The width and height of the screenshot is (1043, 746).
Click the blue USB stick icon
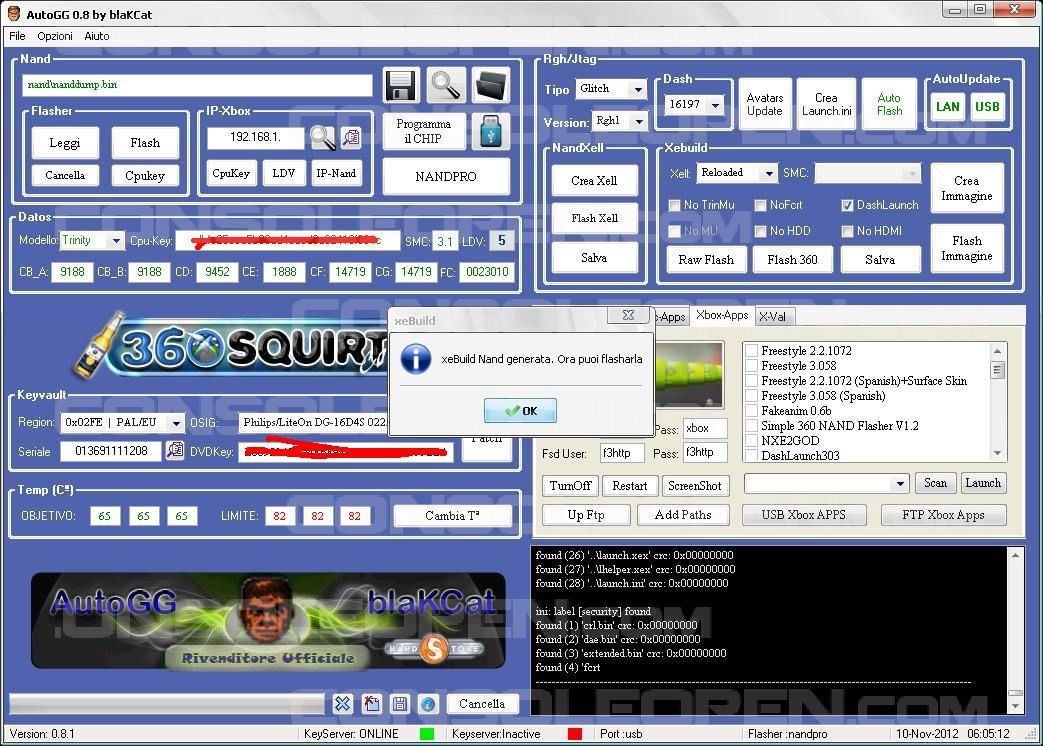pos(491,130)
